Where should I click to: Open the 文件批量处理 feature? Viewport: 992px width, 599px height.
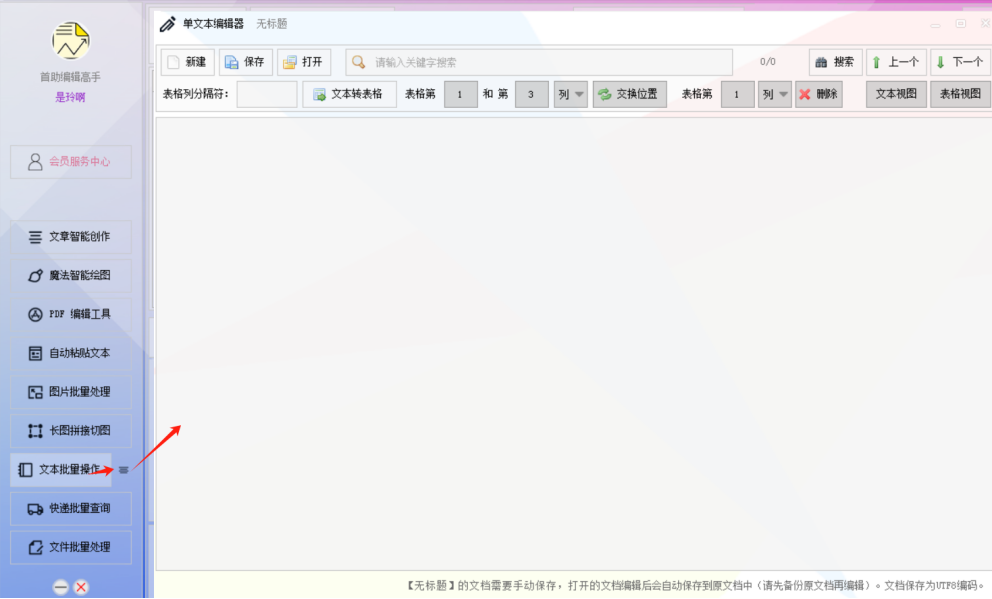pos(70,547)
